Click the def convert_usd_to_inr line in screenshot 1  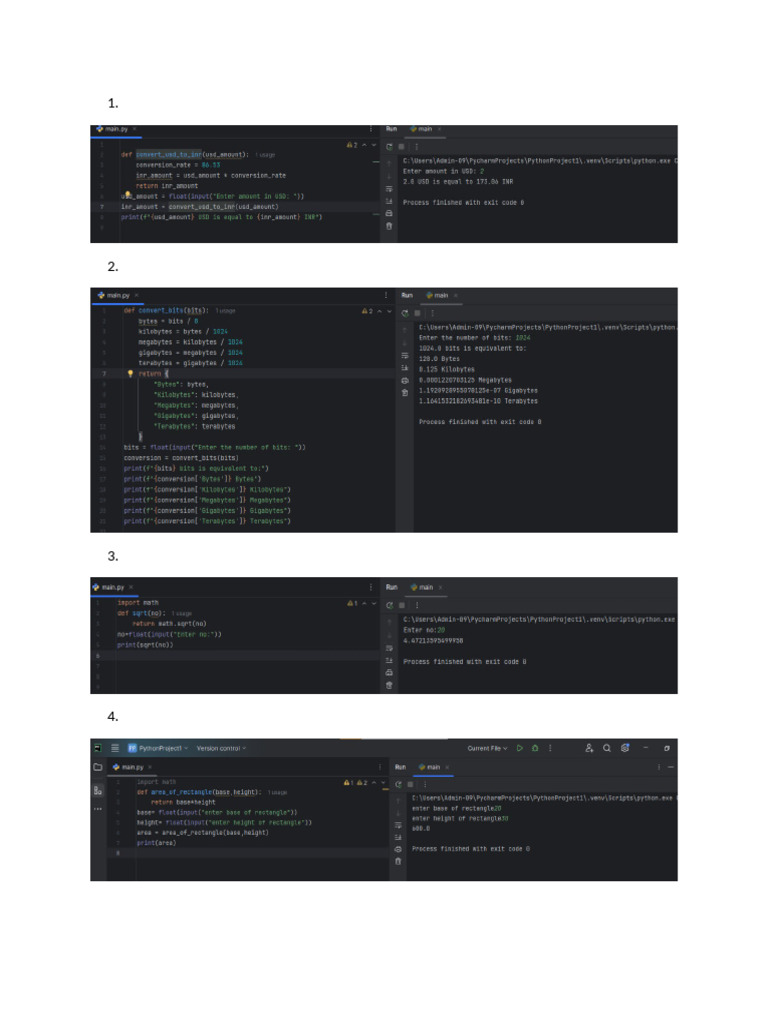(x=185, y=155)
